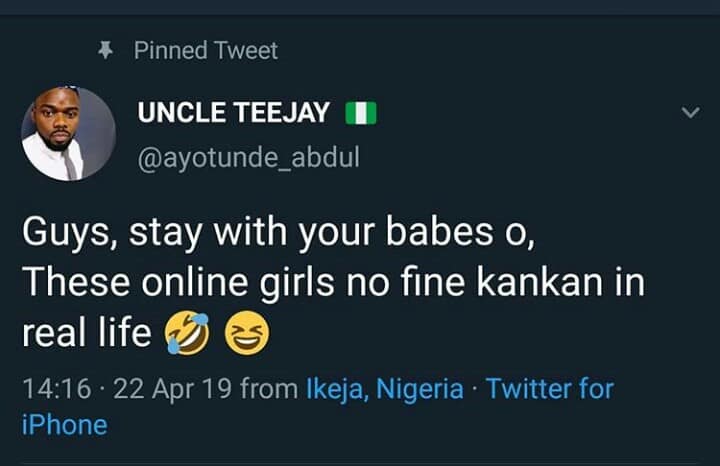
Task: Click the Pinned Tweet label
Action: (x=205, y=50)
